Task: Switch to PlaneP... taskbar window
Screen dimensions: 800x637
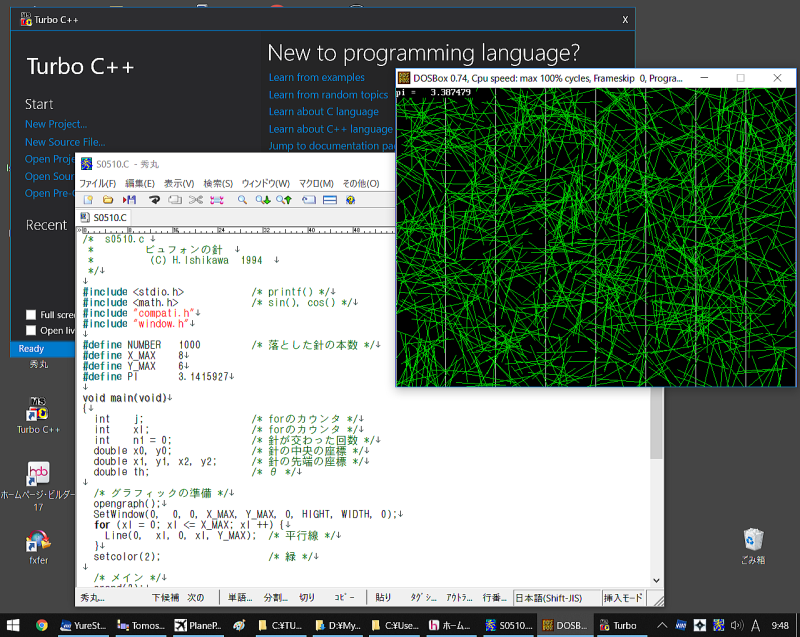Action: 198,625
